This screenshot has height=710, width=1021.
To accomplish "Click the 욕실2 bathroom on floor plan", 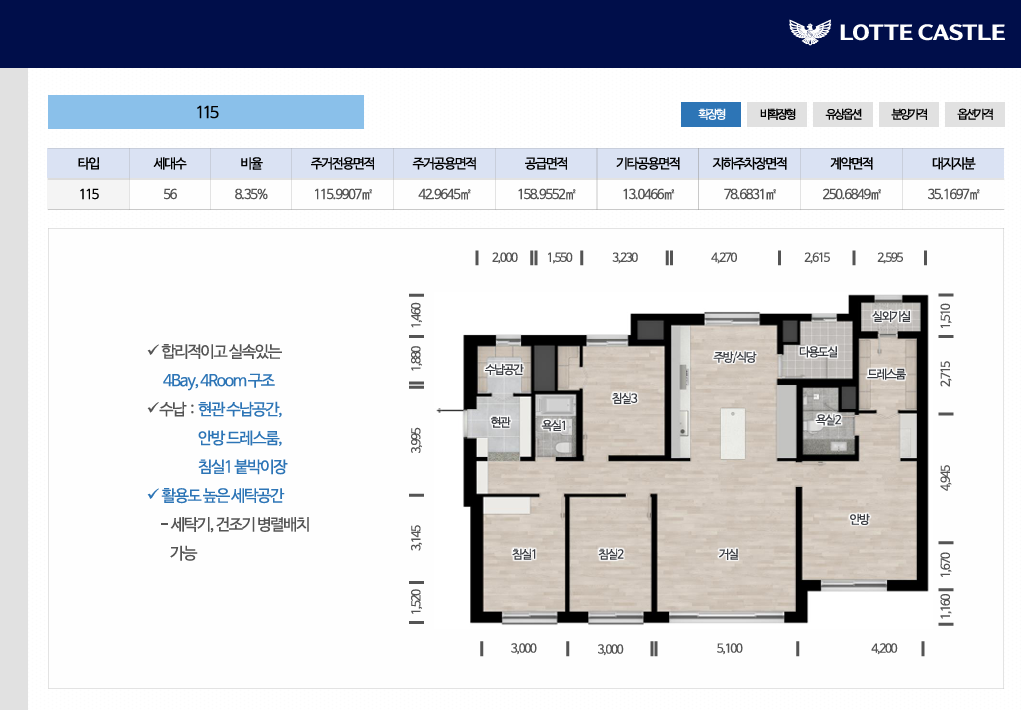I will (x=828, y=420).
